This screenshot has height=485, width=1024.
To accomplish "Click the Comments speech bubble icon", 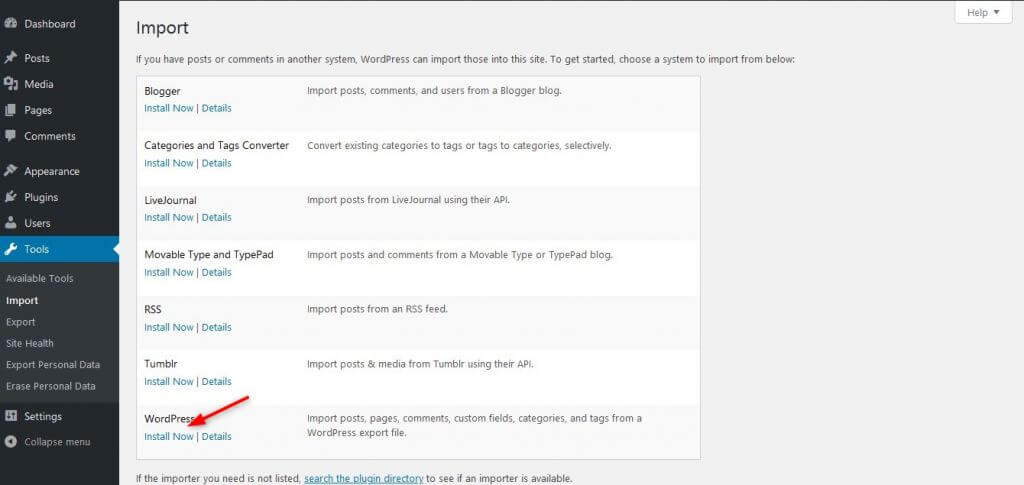I will pos(10,136).
